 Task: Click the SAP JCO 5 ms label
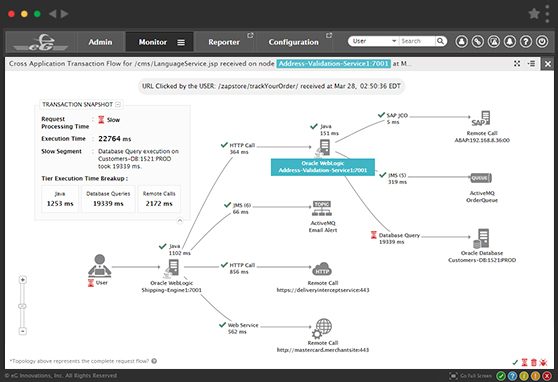tap(397, 119)
